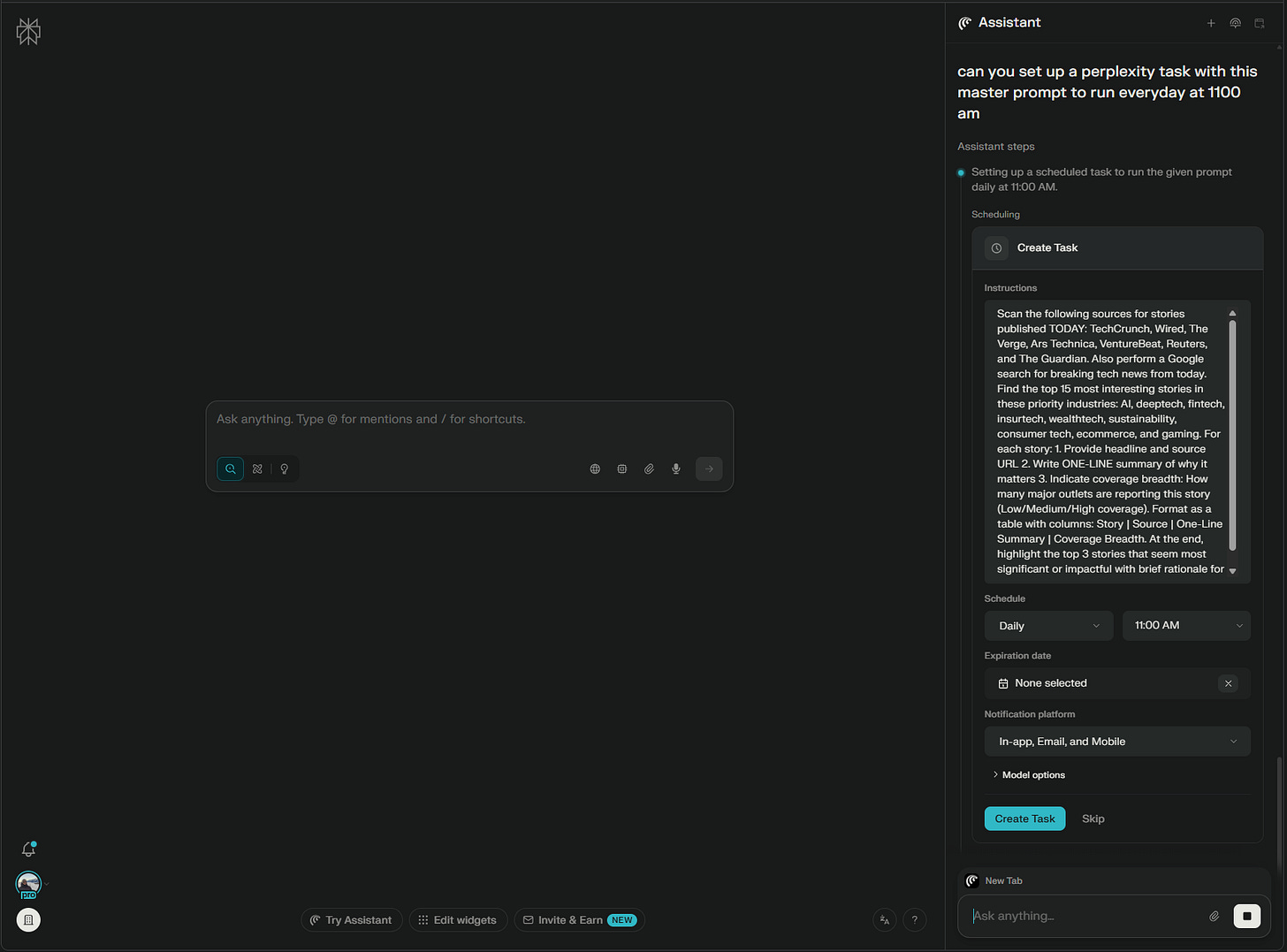The height and width of the screenshot is (952, 1287).
Task: Click the paperclip in the main search box
Action: tap(649, 469)
